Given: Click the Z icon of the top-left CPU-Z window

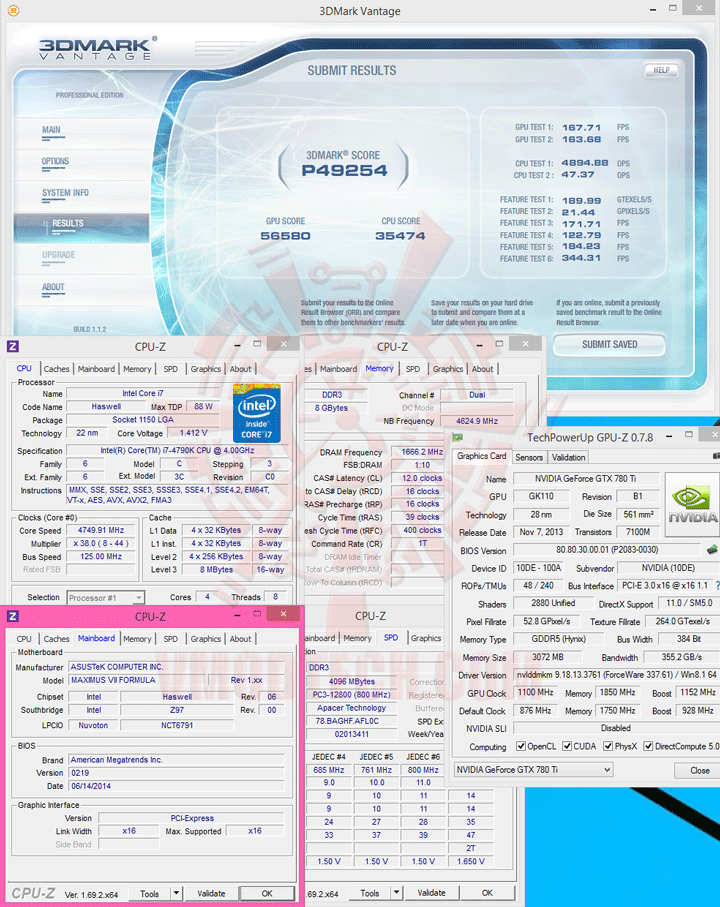Looking at the screenshot, I should point(13,346).
